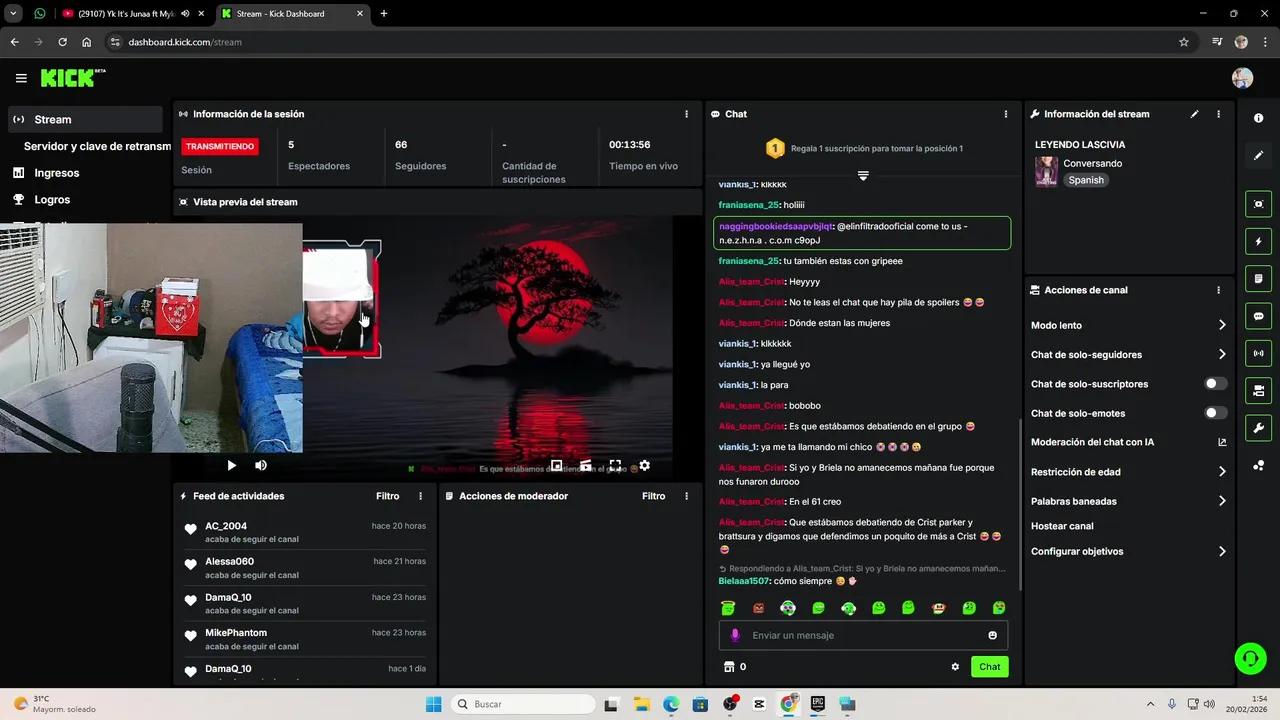Click the Spanish language tag
This screenshot has height=720, width=1280.
(1085, 180)
